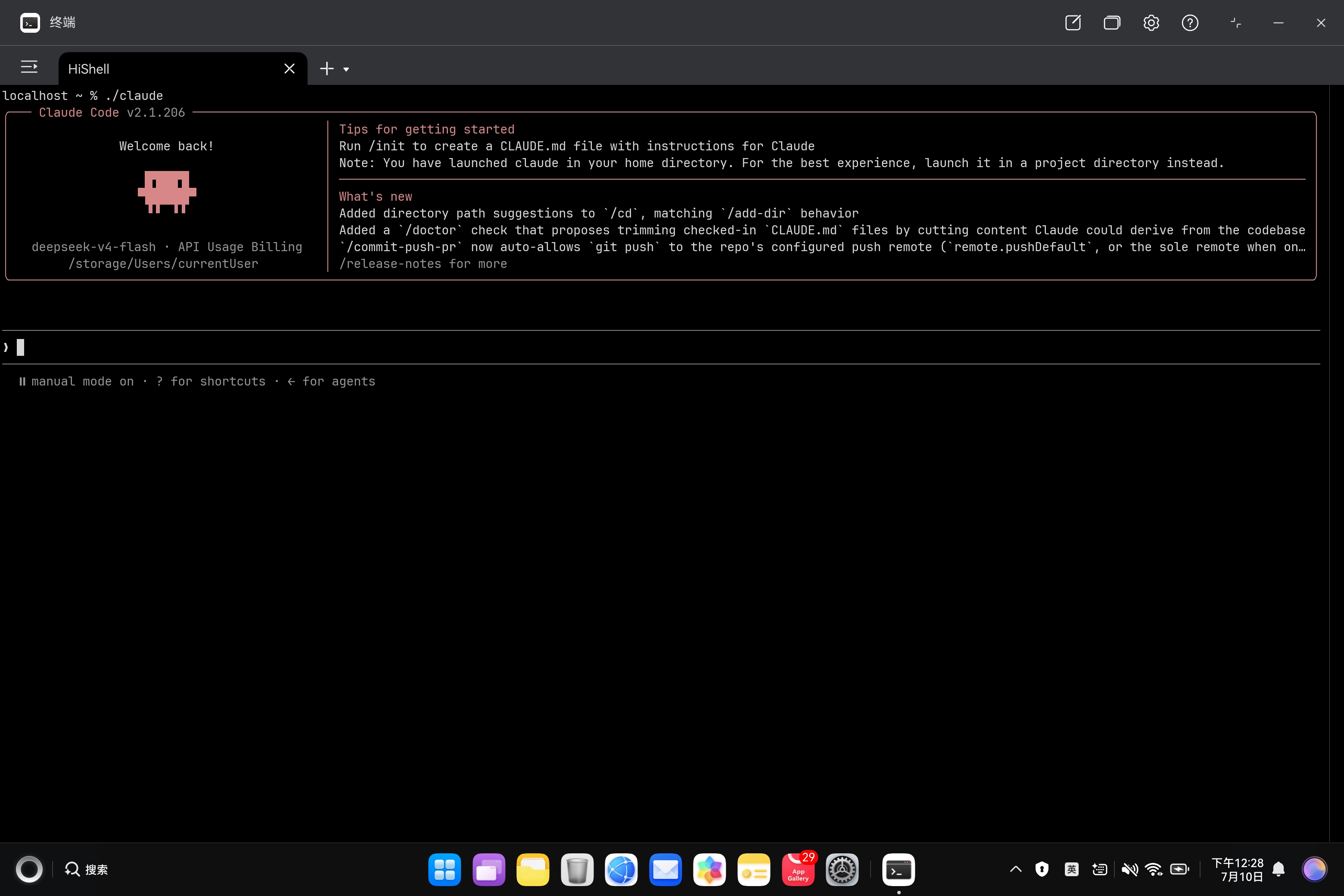Open the Notes app in dock
The image size is (1344, 896).
pos(754,870)
